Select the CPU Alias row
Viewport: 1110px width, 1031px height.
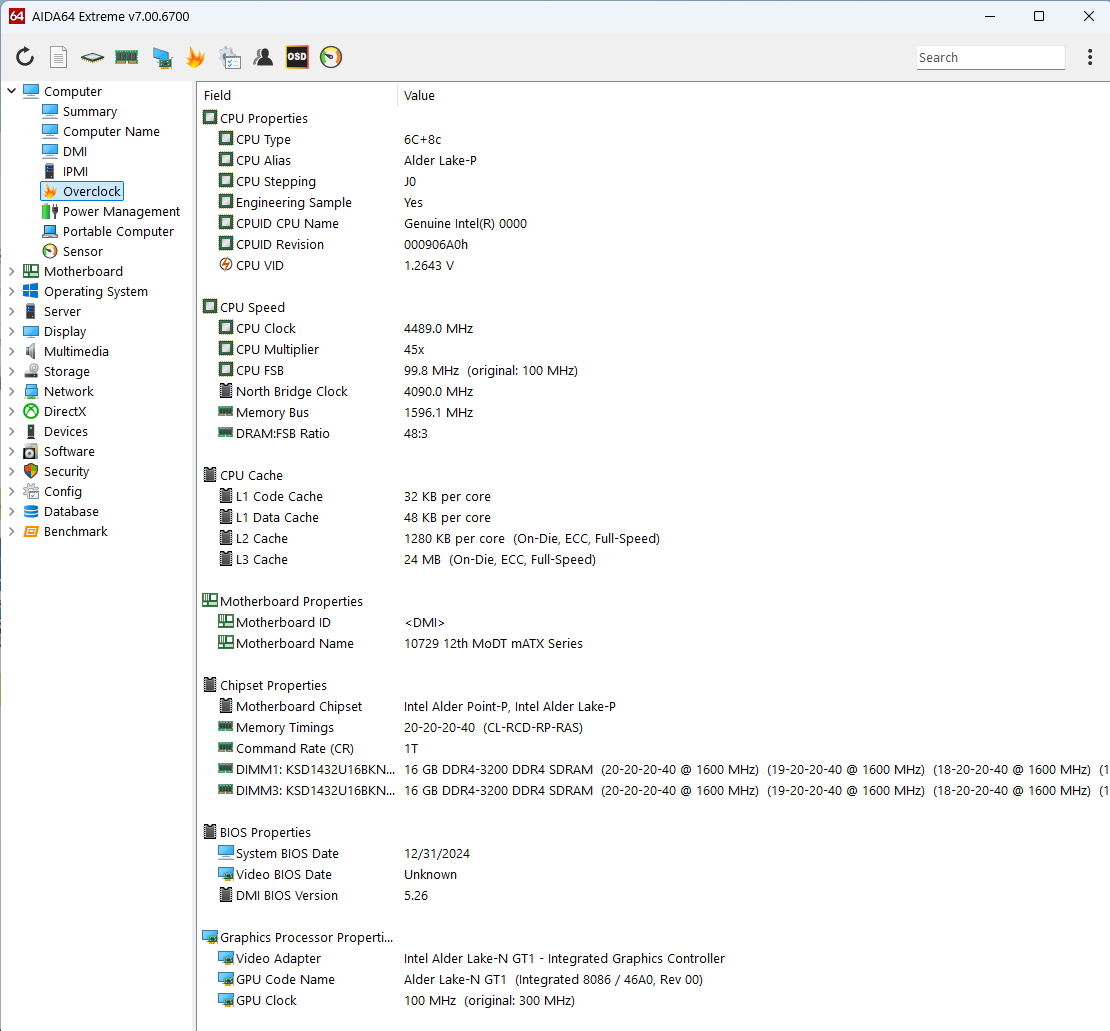click(x=653, y=160)
